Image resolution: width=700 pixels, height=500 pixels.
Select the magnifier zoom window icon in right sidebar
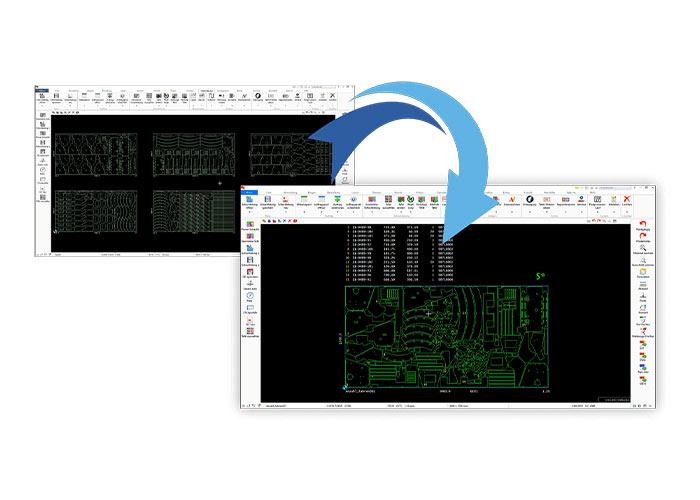[x=643, y=248]
